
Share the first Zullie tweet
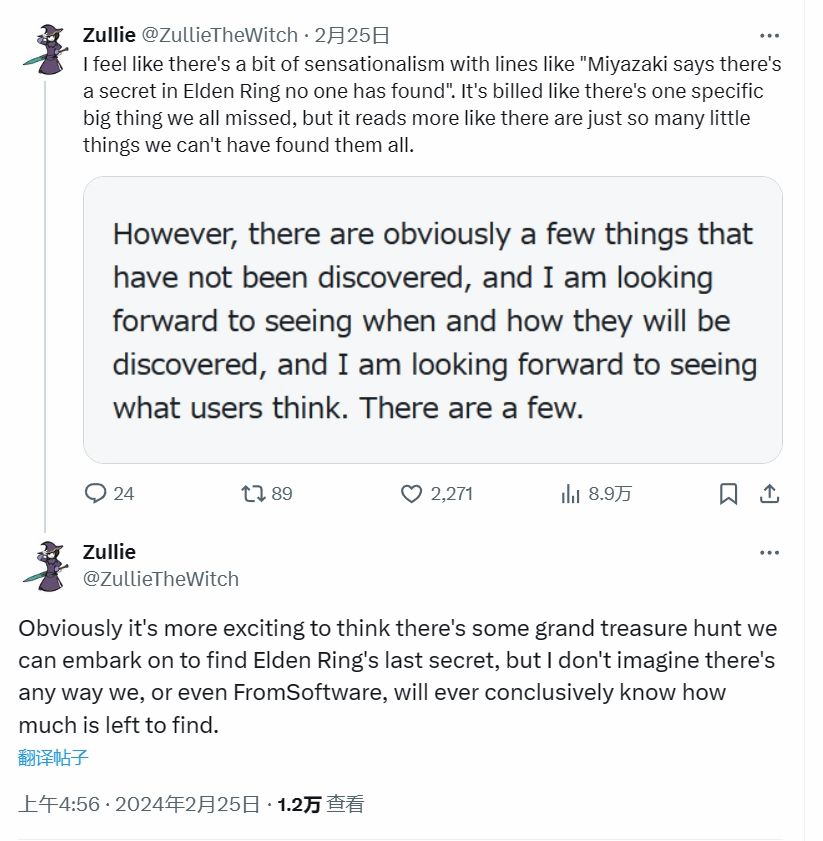[x=769, y=493]
